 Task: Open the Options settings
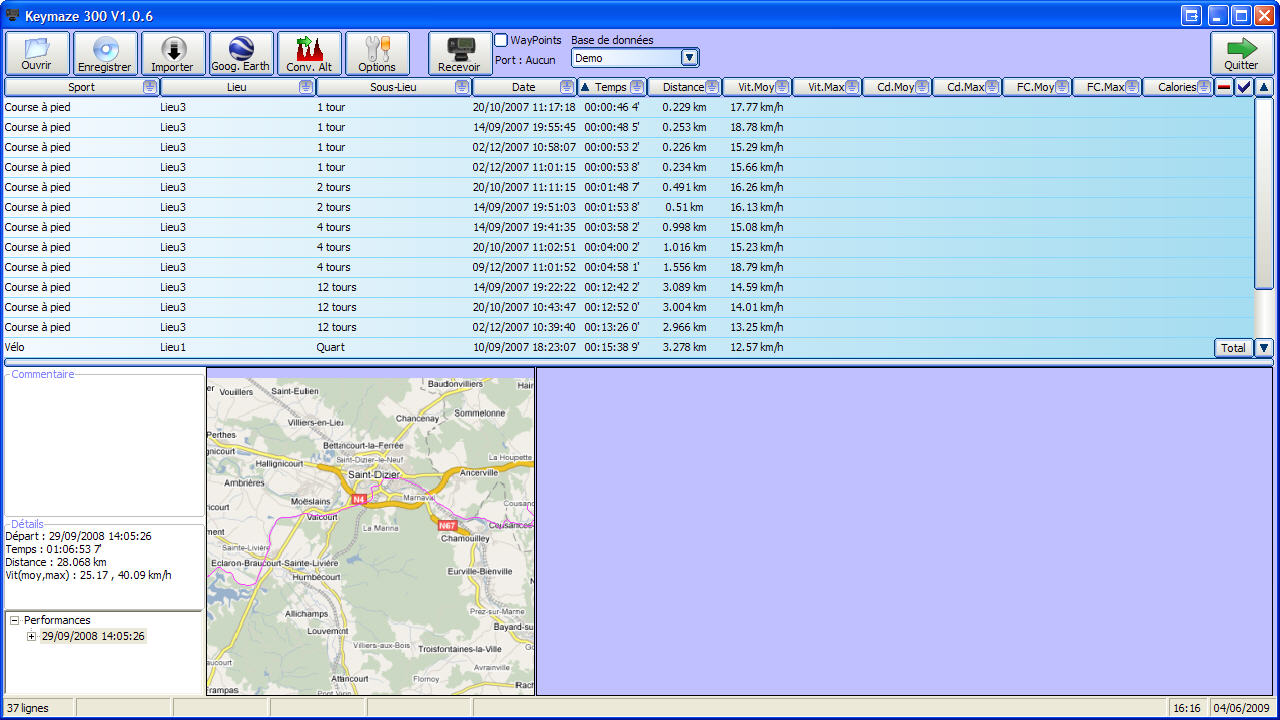377,53
